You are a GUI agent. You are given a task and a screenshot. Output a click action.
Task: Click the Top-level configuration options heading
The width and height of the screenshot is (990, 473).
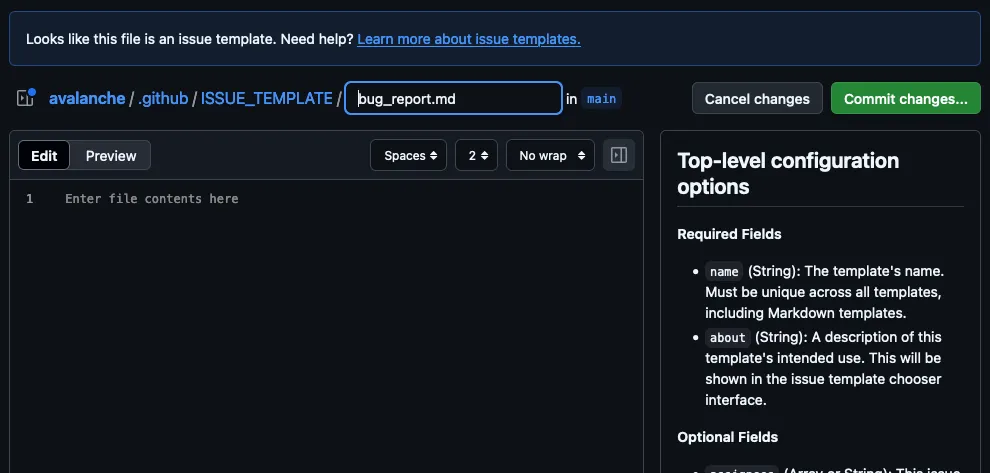788,174
